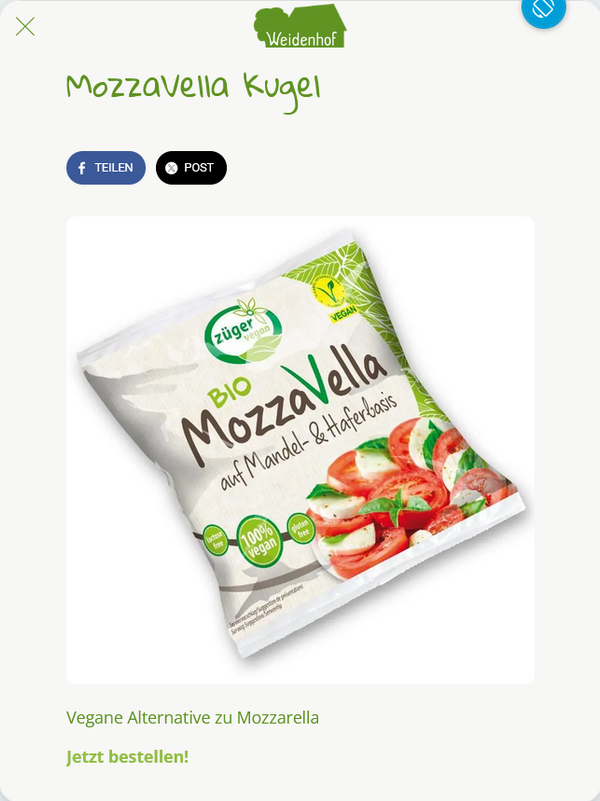This screenshot has width=600, height=801.
Task: Click the züger vegan logo on package
Action: click(244, 332)
